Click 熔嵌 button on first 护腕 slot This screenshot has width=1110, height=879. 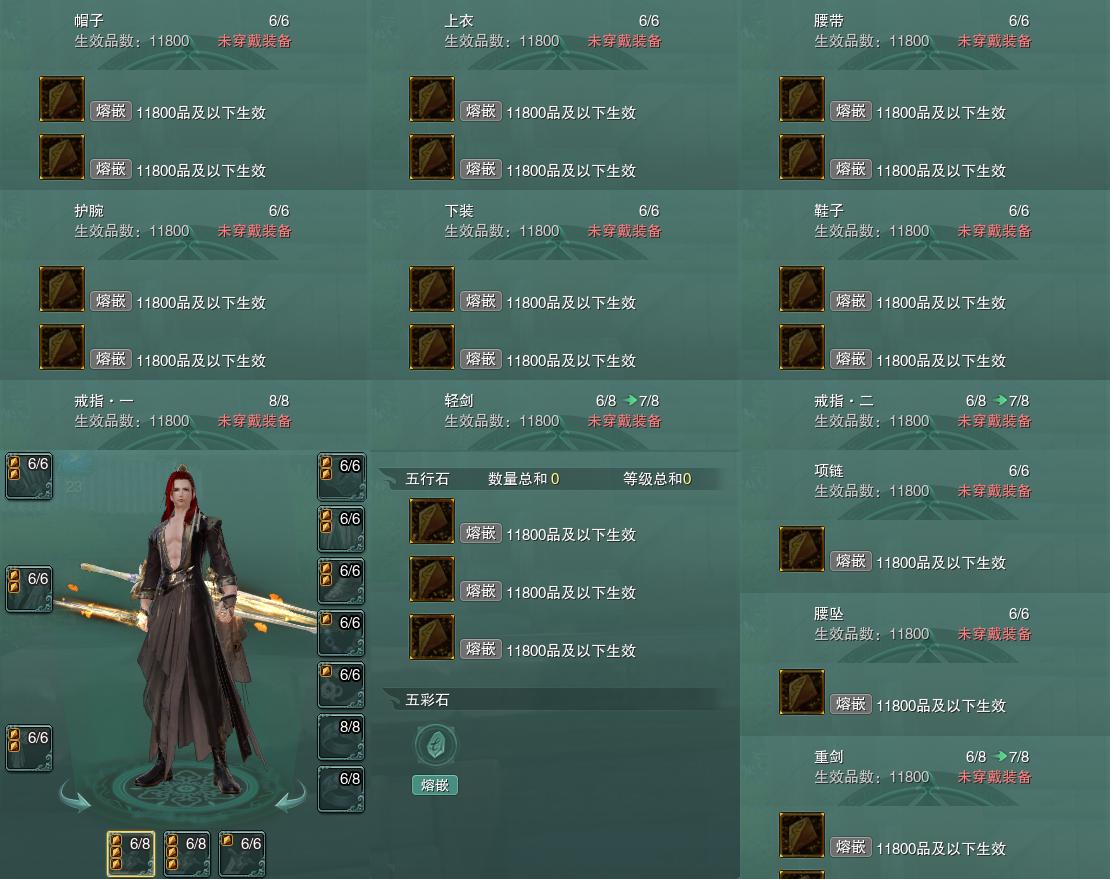111,301
